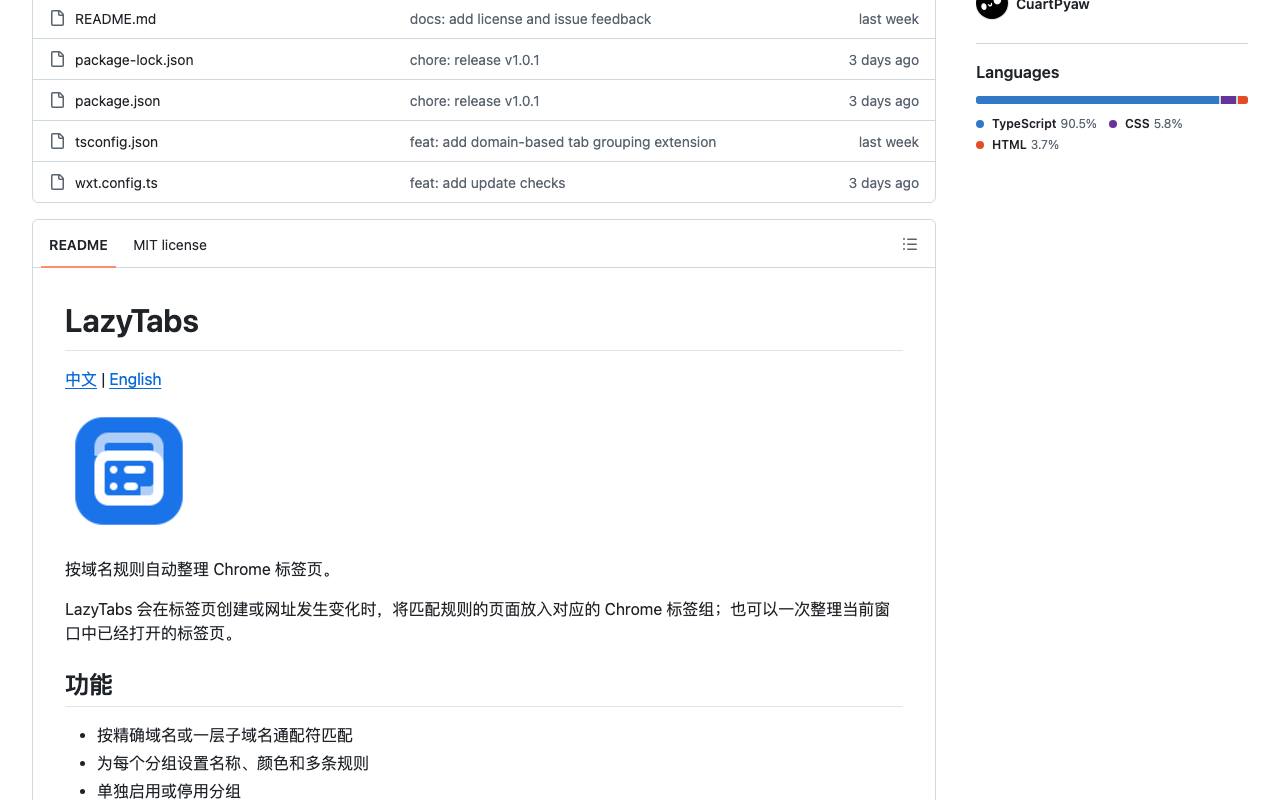
Task: Click the bullet '按精确域名或一层子域名通配符匹配'
Action: point(225,735)
